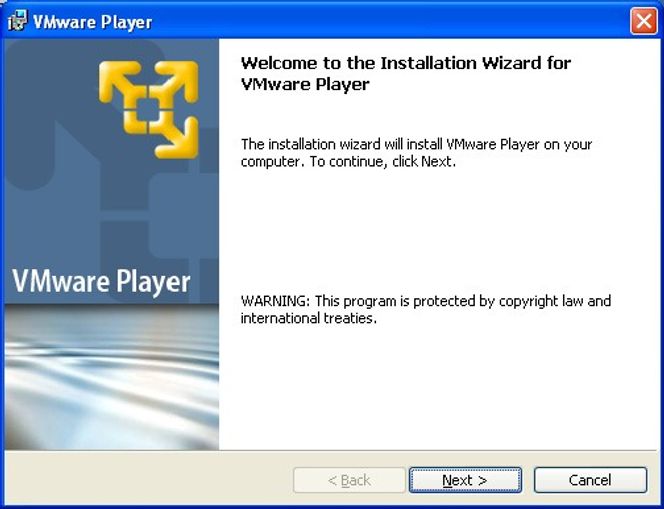Click the 'To continue, click Next' instruction text

point(382,162)
